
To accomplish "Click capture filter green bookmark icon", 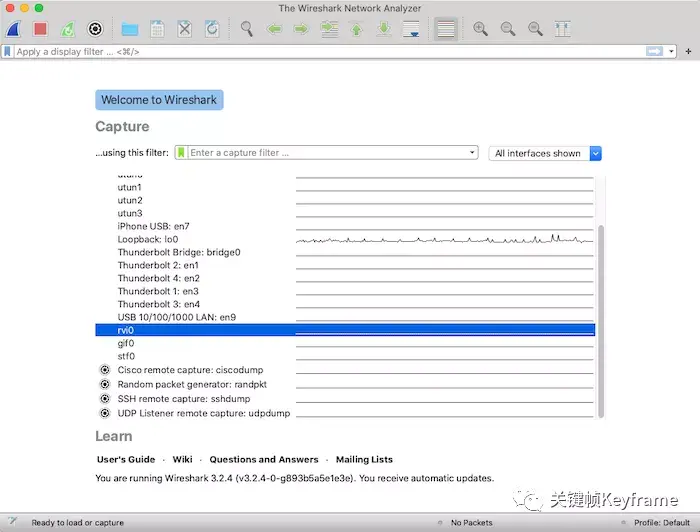I will point(181,153).
